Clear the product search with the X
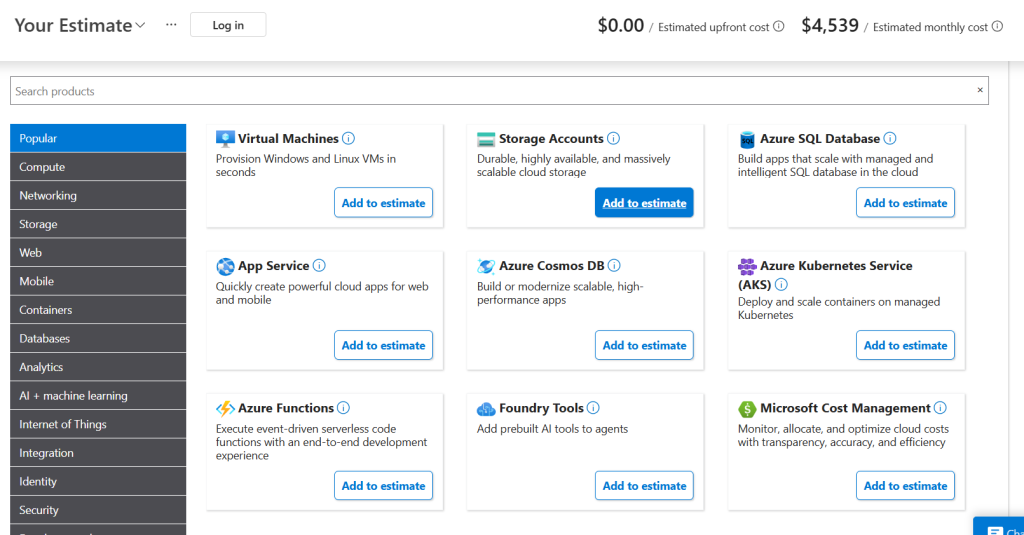The height and width of the screenshot is (535, 1024). 980,90
